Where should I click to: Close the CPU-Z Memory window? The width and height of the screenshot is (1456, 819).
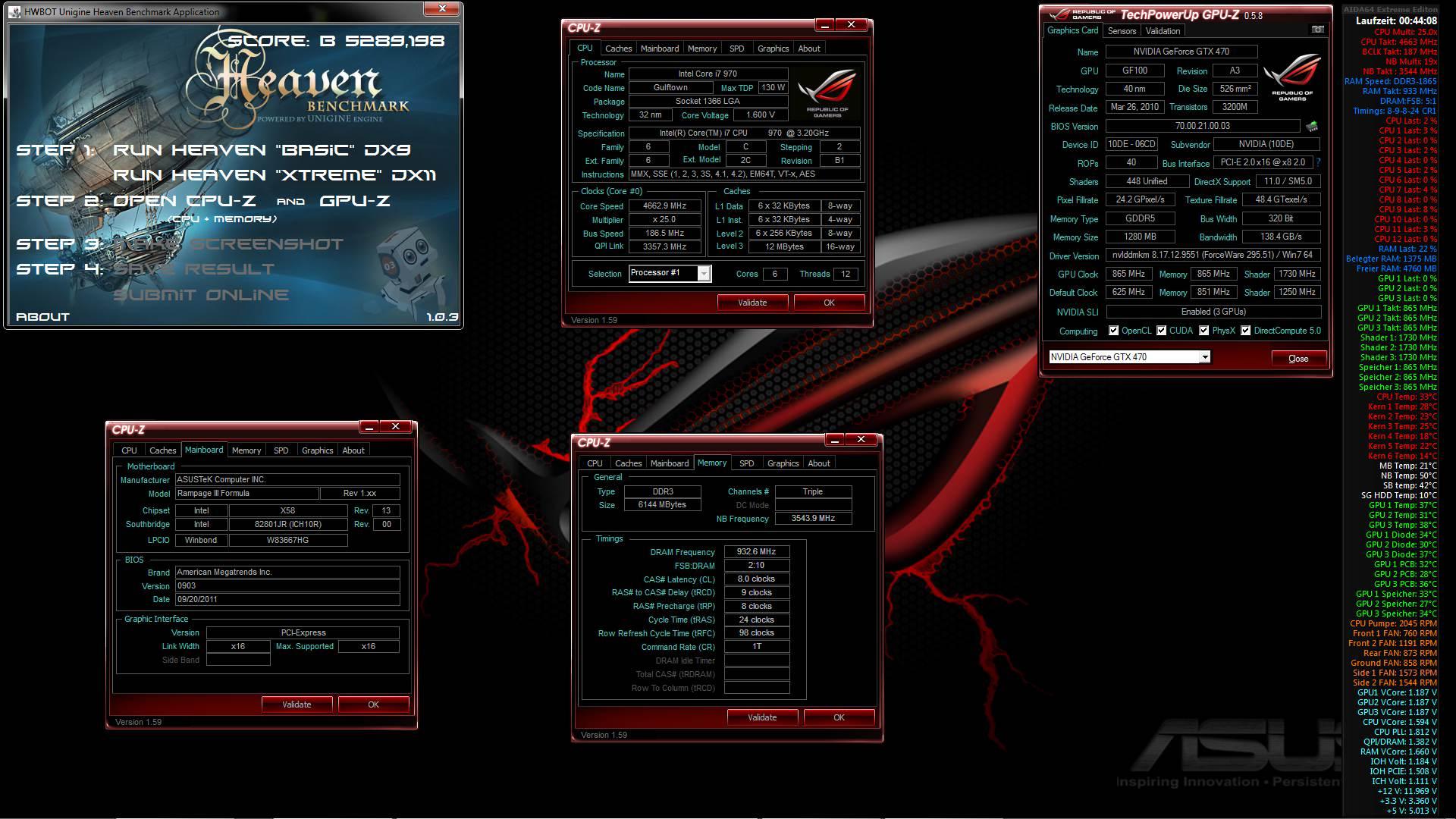(861, 440)
